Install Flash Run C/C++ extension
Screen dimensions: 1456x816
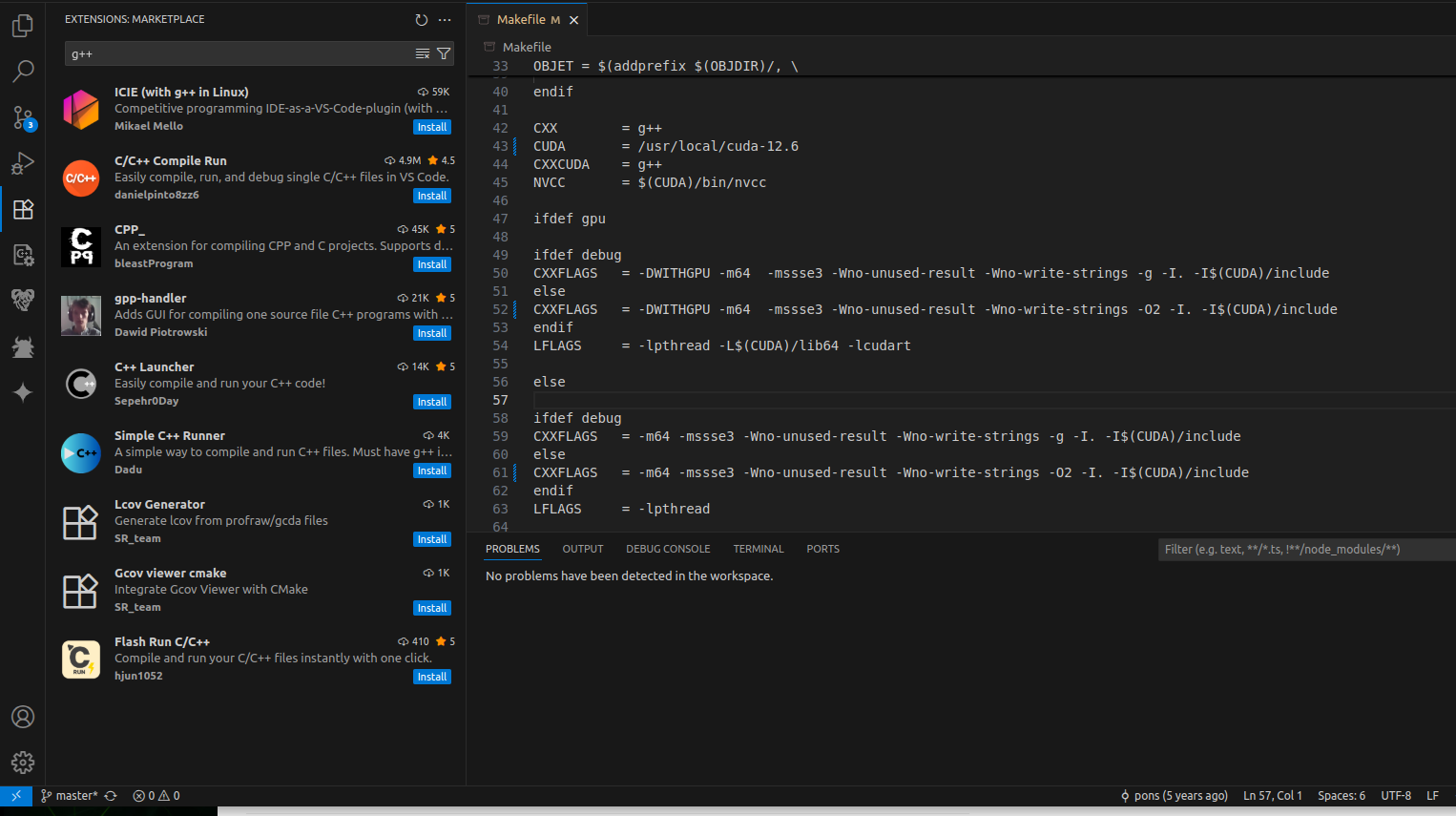pyautogui.click(x=432, y=677)
